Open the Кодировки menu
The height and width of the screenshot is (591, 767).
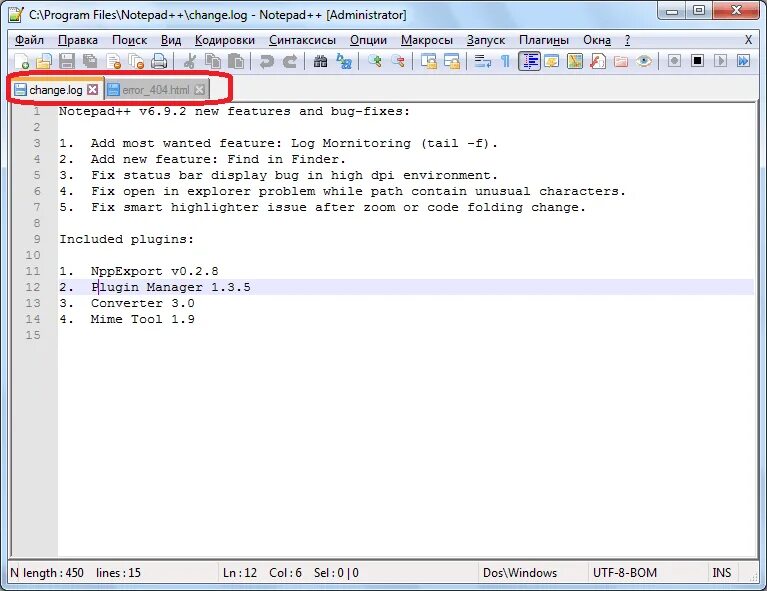pos(225,40)
